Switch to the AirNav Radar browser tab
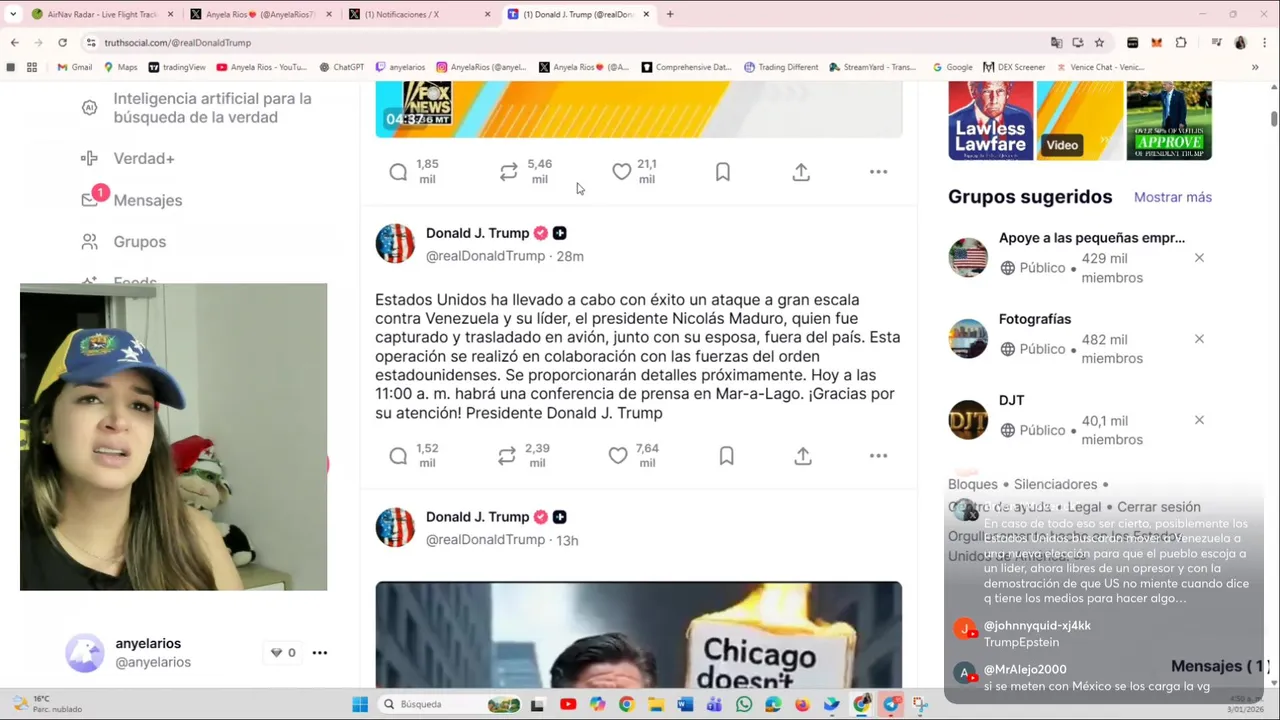The image size is (1280, 720). click(x=102, y=14)
